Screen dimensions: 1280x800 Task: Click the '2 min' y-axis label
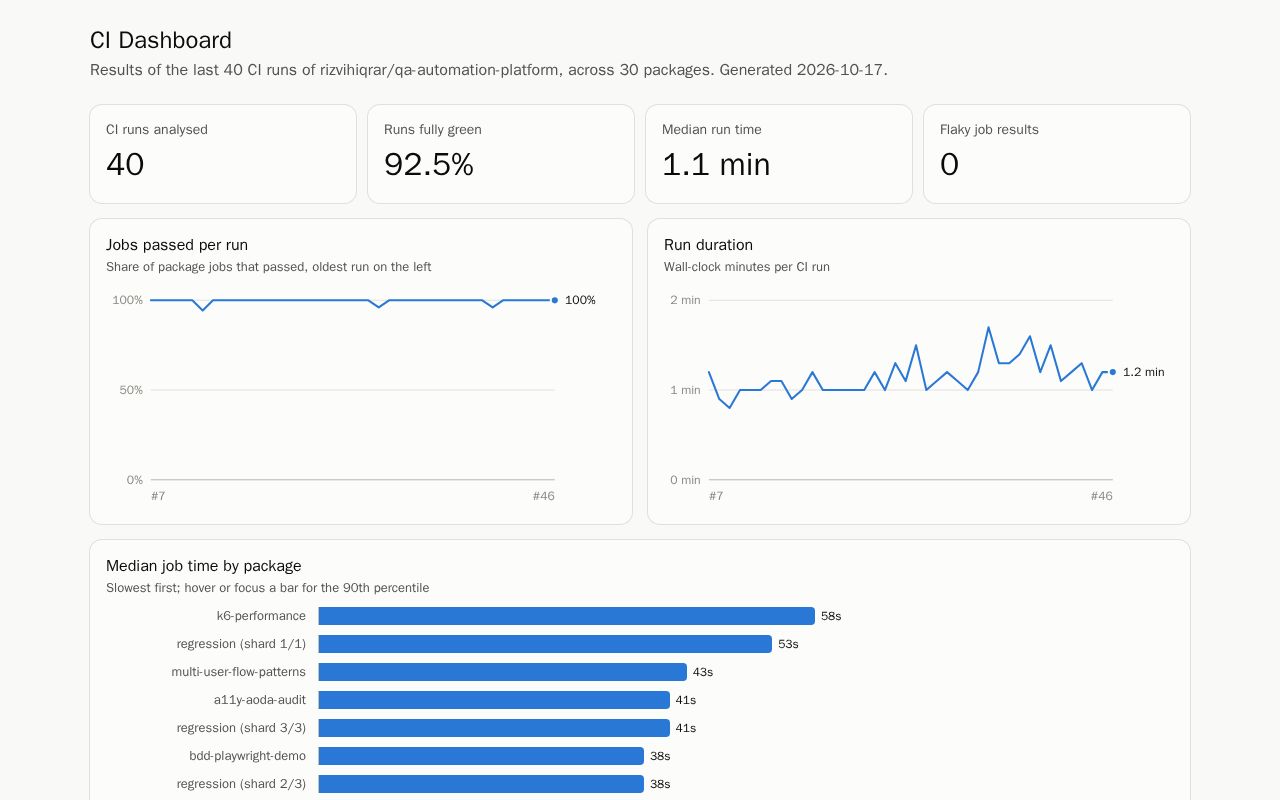click(685, 300)
